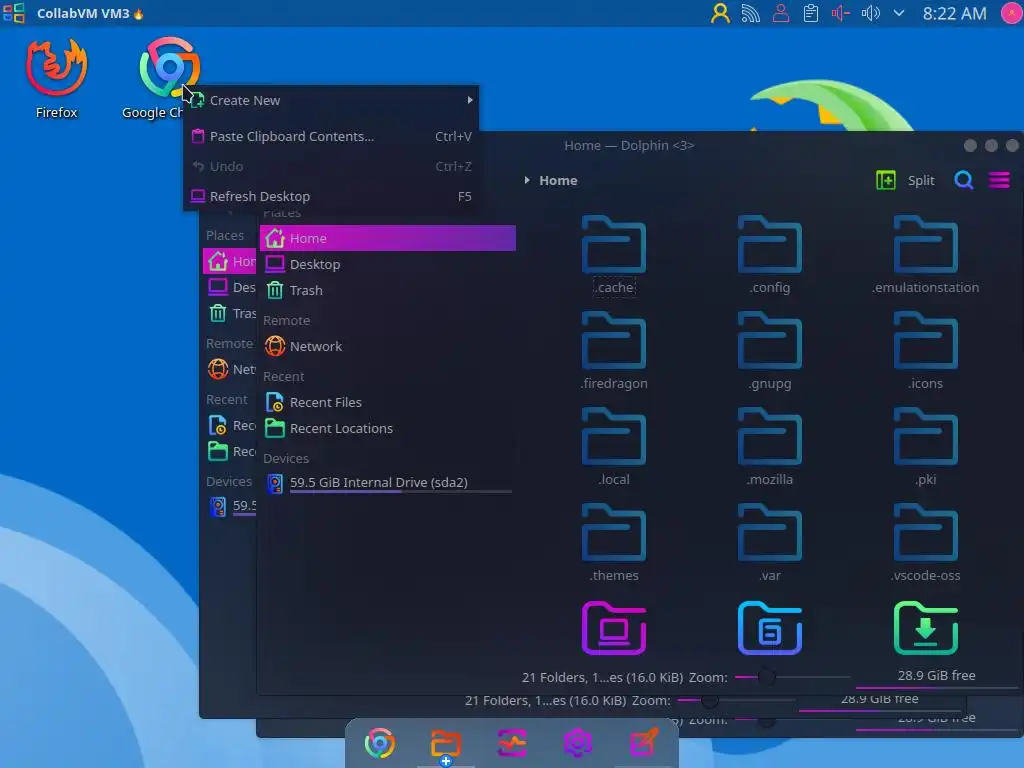Select Refresh Desktop from context menu
This screenshot has width=1024, height=768.
(332, 197)
